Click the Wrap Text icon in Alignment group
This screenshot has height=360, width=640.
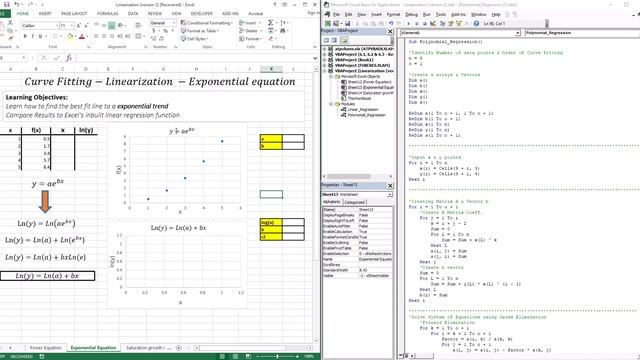(139, 25)
